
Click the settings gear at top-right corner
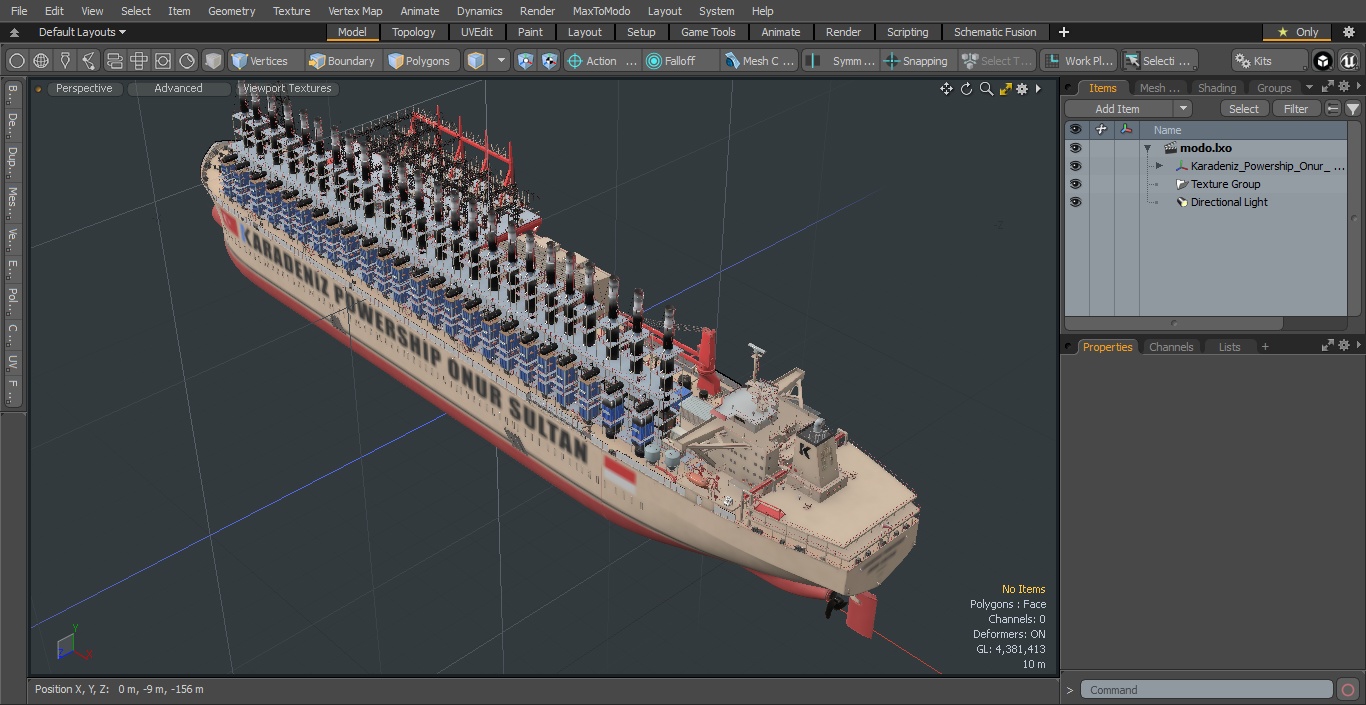click(x=1348, y=32)
